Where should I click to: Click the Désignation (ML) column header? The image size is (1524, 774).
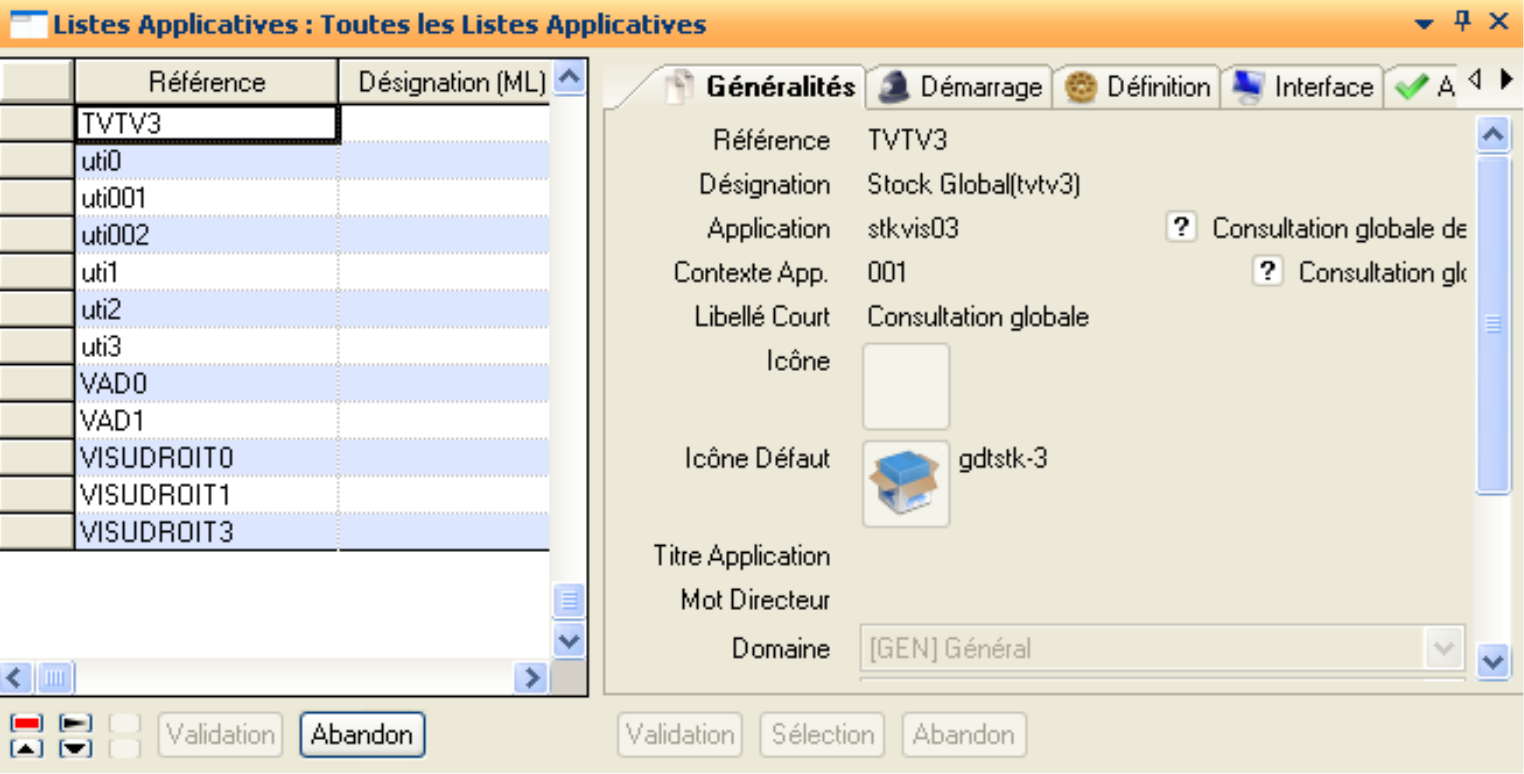pyautogui.click(x=445, y=81)
